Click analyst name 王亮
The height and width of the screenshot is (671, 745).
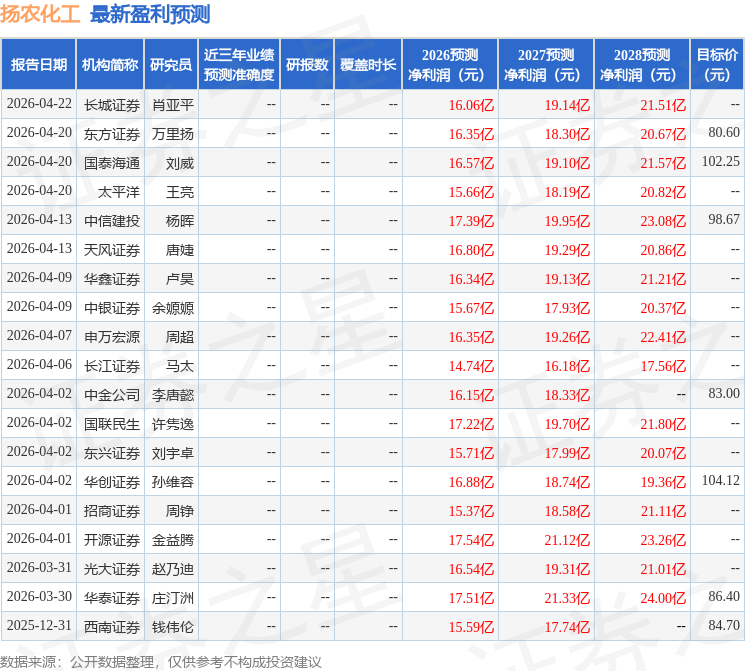coord(180,192)
